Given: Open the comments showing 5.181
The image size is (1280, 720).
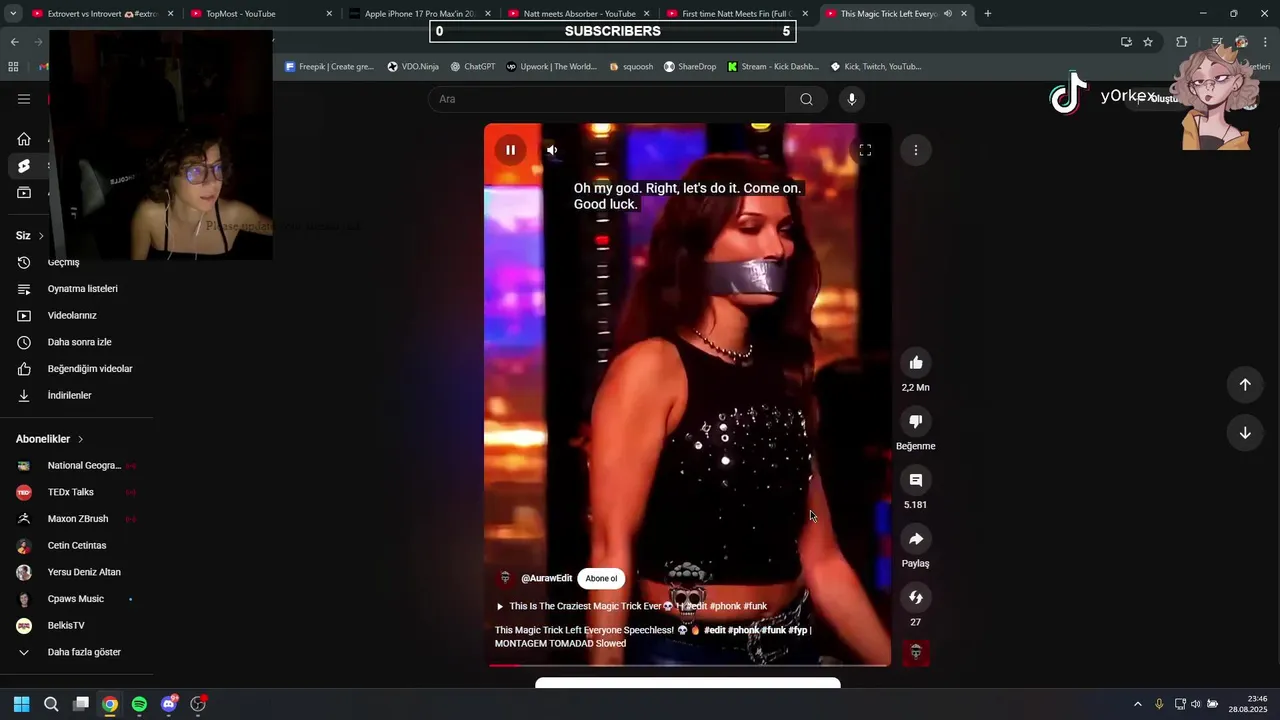Looking at the screenshot, I should pyautogui.click(x=915, y=480).
